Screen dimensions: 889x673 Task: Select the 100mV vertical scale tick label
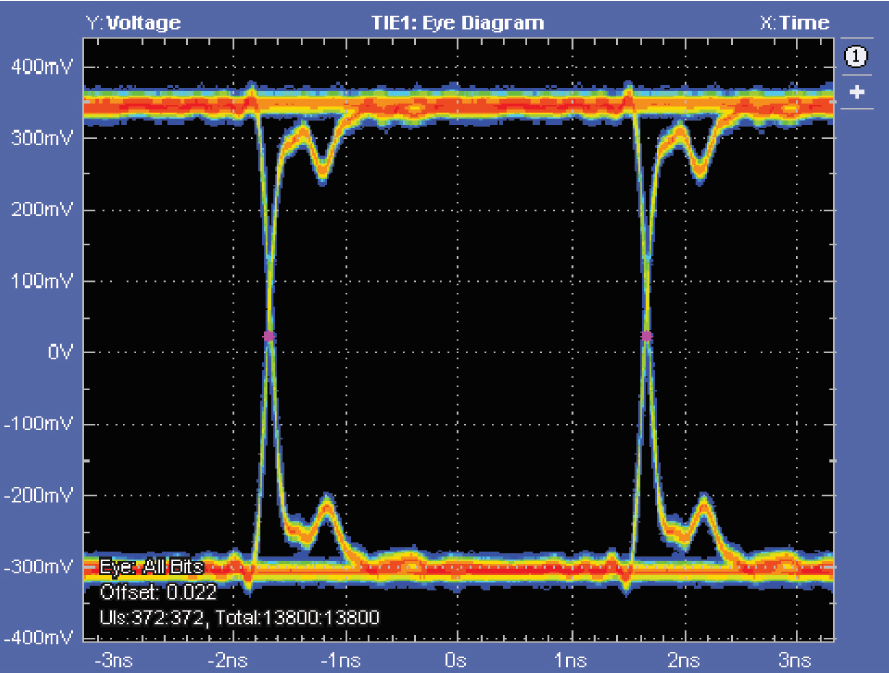(40, 281)
